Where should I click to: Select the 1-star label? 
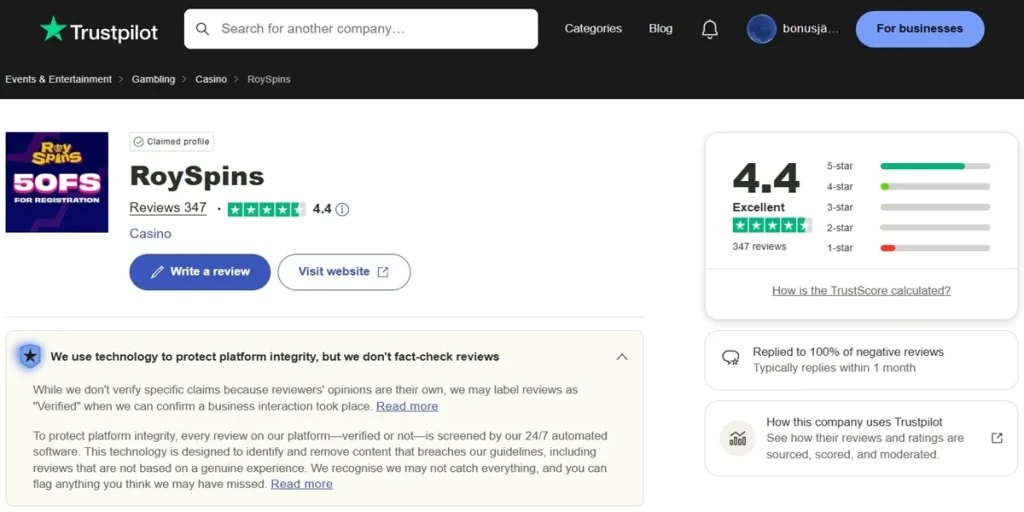(x=840, y=248)
